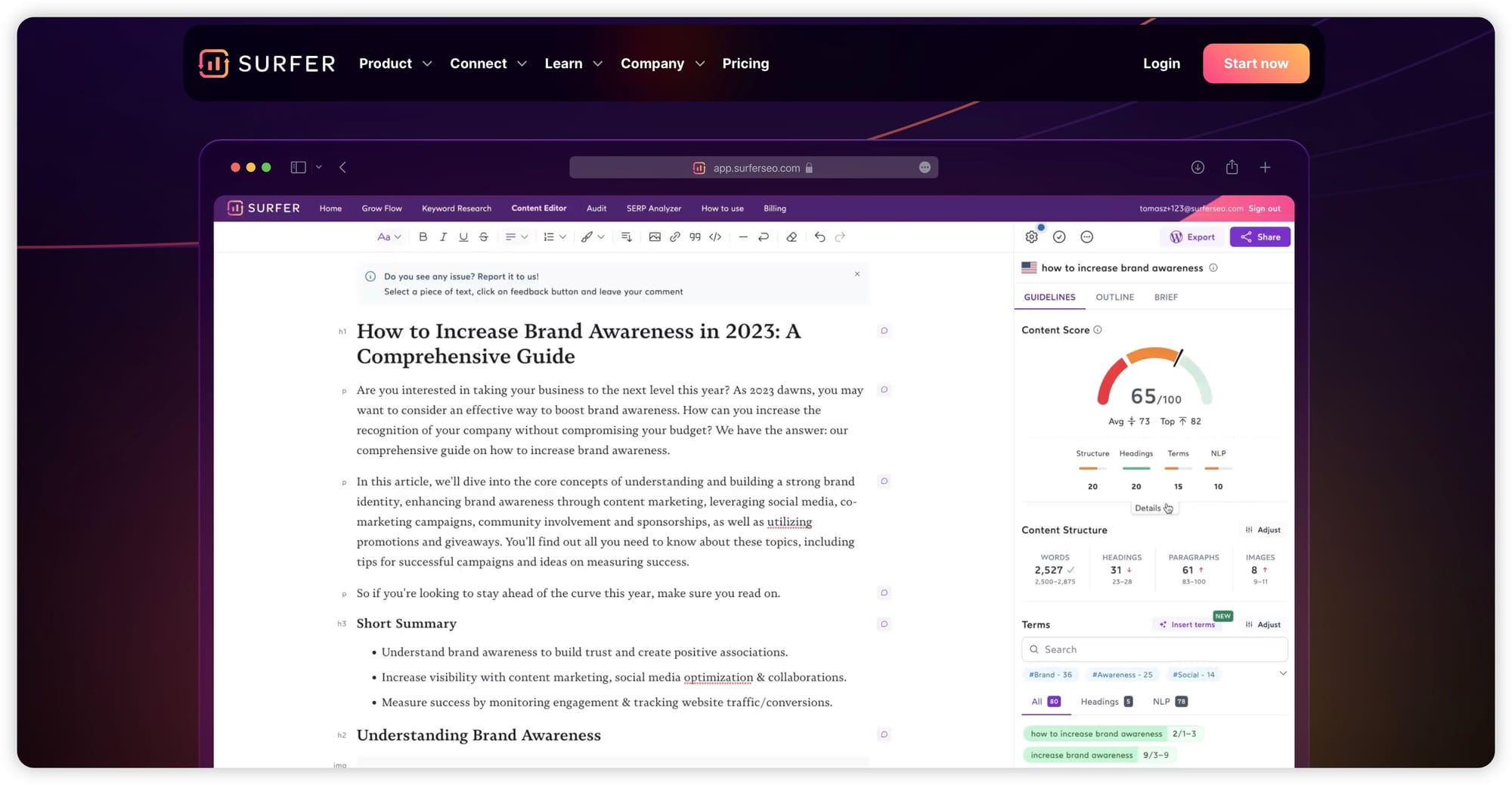Open the Connect dropdown menu

(x=488, y=63)
